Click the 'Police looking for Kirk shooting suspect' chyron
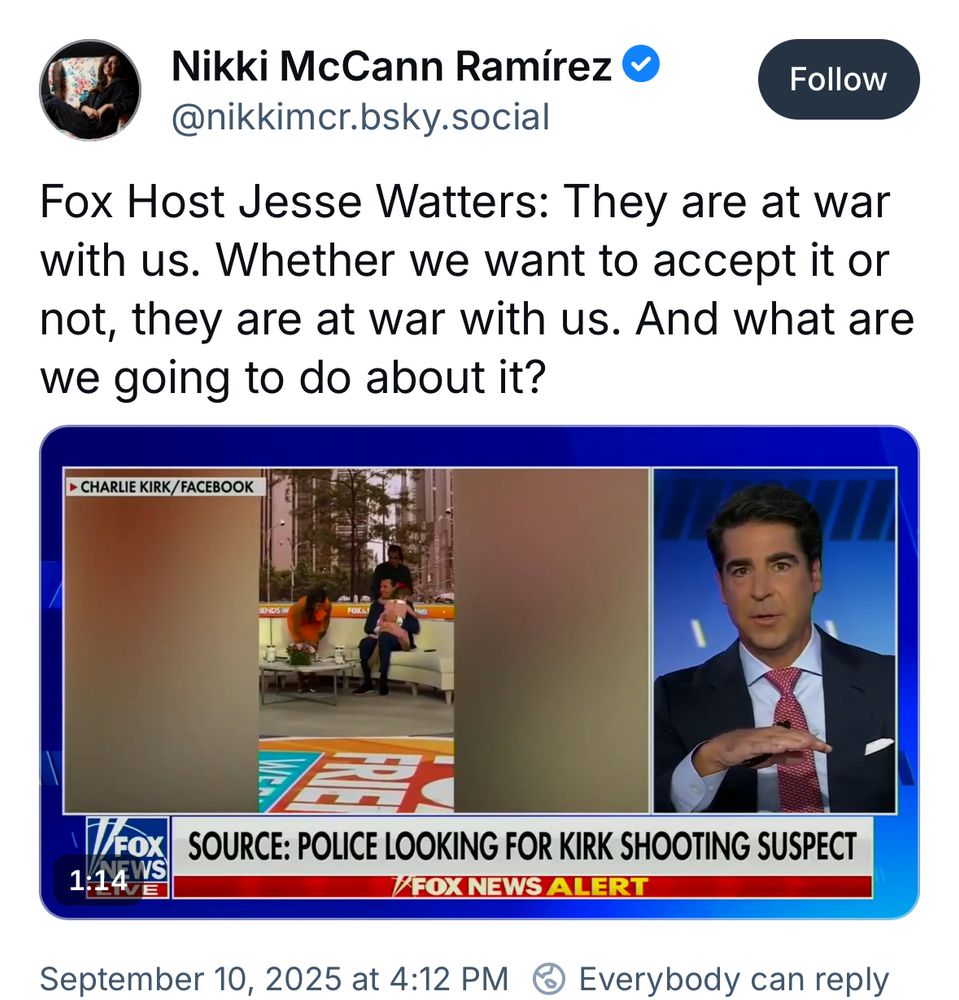959x1000 pixels. (x=522, y=846)
